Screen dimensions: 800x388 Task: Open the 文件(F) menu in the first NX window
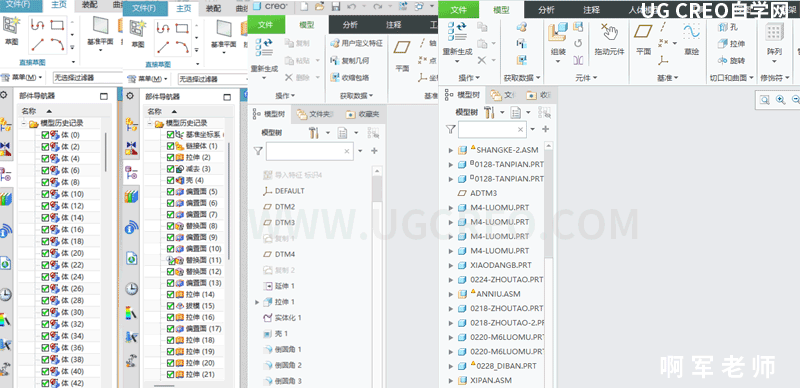pyautogui.click(x=18, y=5)
